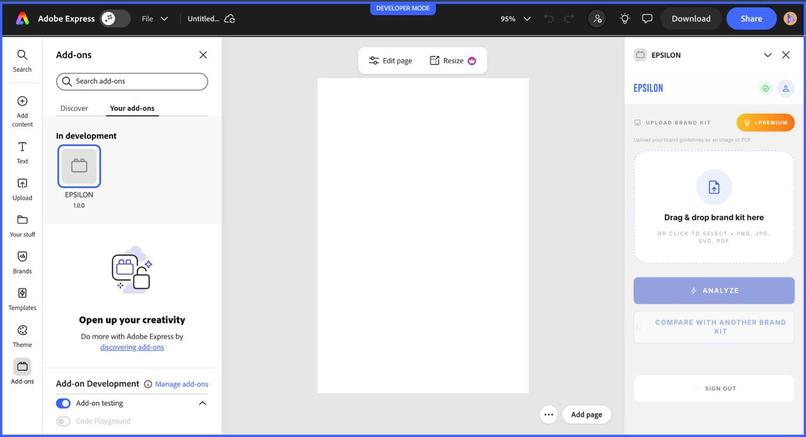Click the Open up your creativity heading
Screen dimensions: 806x437
point(132,320)
